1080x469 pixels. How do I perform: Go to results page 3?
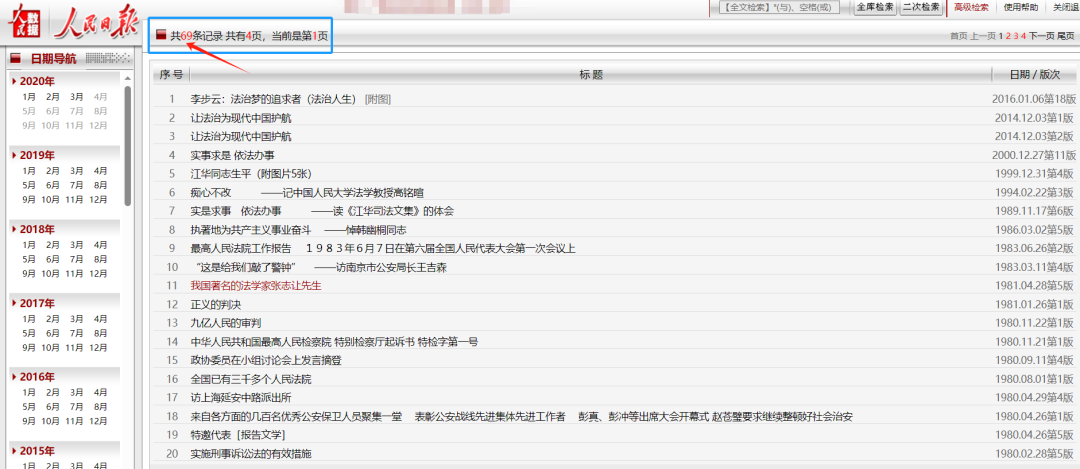click(x=1016, y=36)
